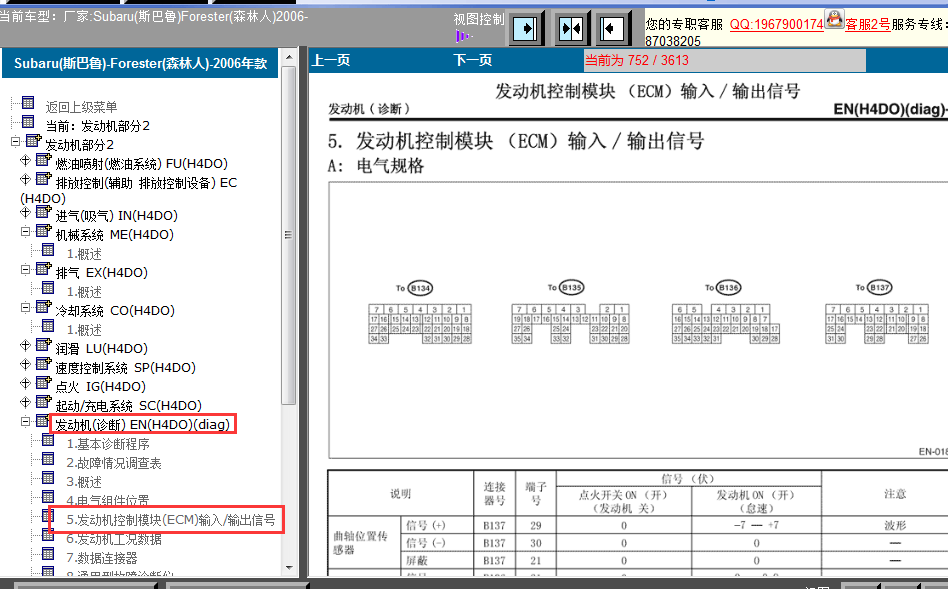The width and height of the screenshot is (948, 589).
Task: Click the book icon for 进气(吸气) IN(H4DO)
Action: (44, 212)
